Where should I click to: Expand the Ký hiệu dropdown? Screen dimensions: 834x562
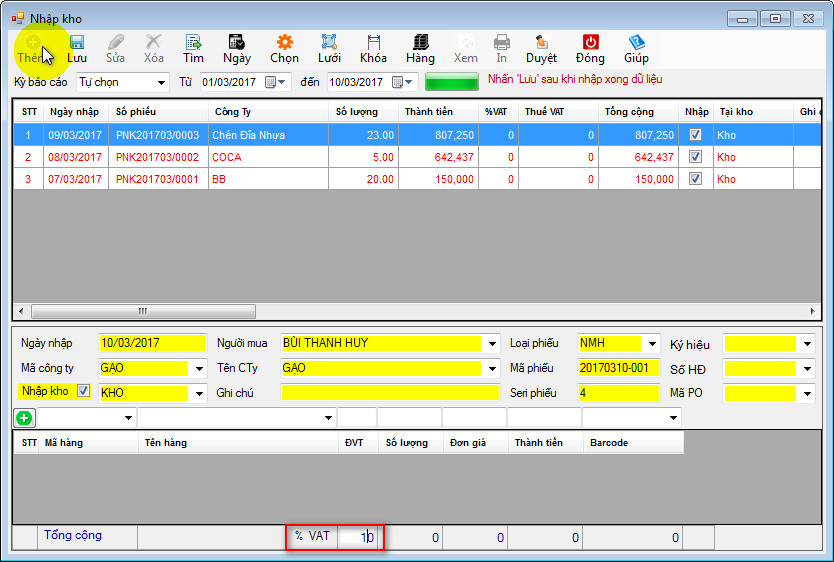pos(807,343)
